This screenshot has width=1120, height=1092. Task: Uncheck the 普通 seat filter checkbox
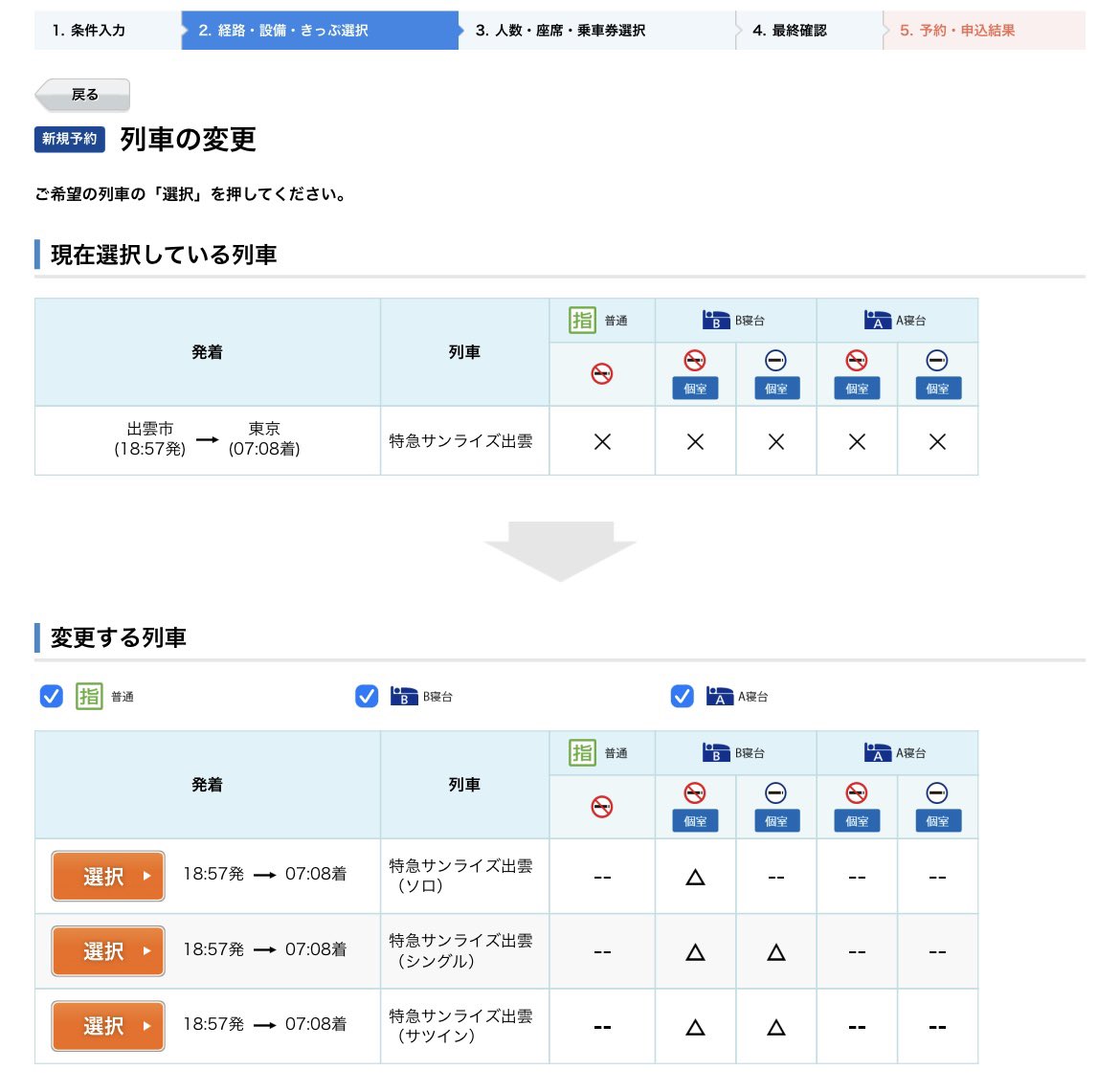[x=52, y=696]
